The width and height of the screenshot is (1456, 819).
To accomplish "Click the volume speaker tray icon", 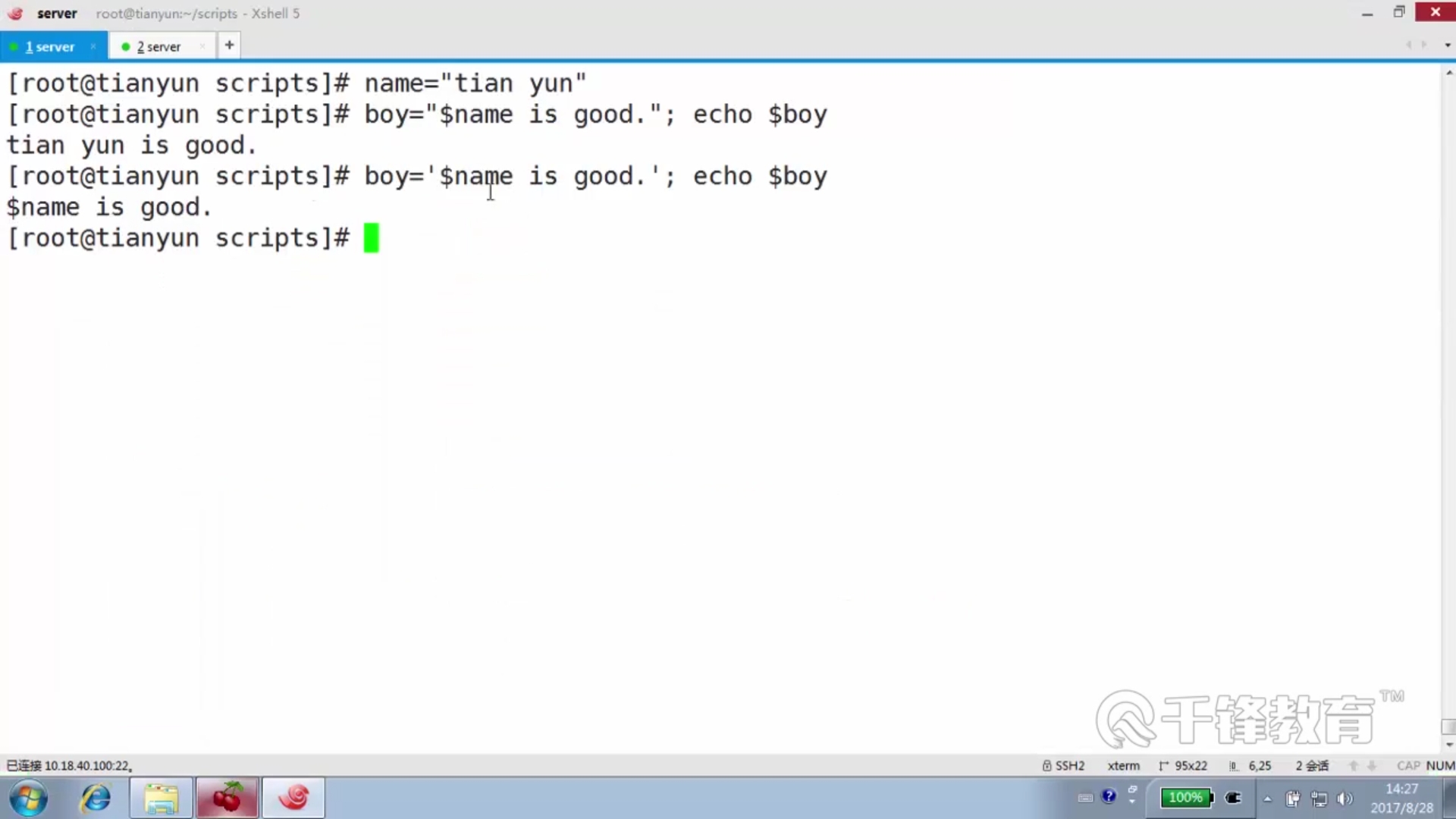I will coord(1345,799).
